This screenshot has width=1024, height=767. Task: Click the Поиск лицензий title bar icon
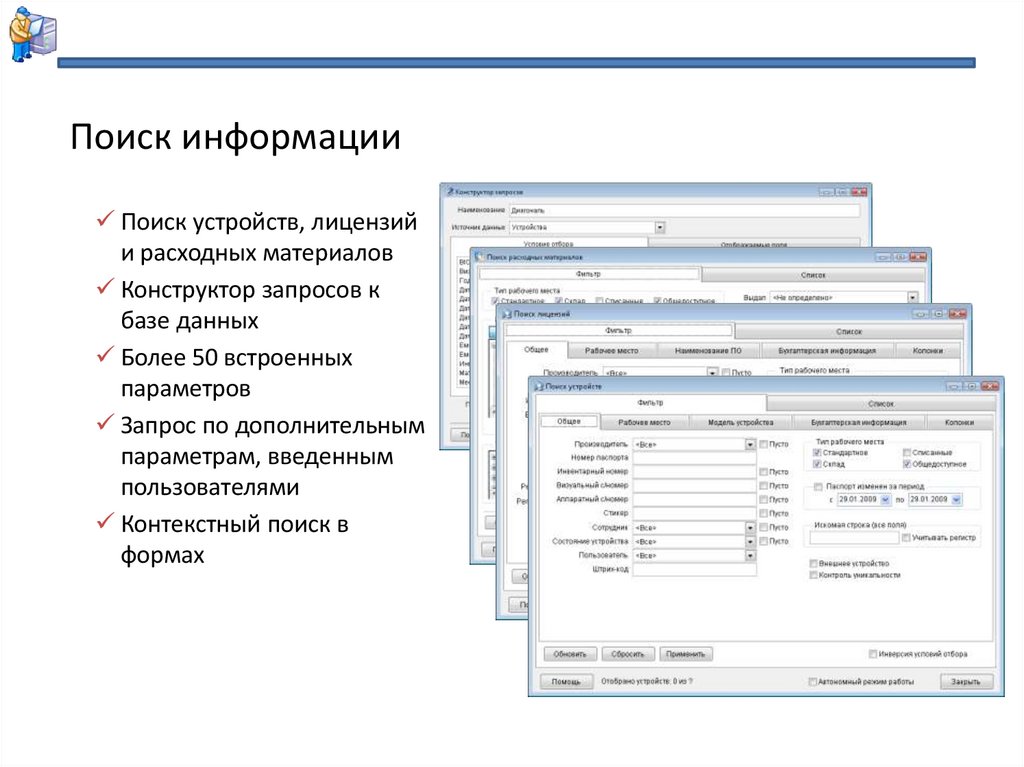tap(509, 315)
